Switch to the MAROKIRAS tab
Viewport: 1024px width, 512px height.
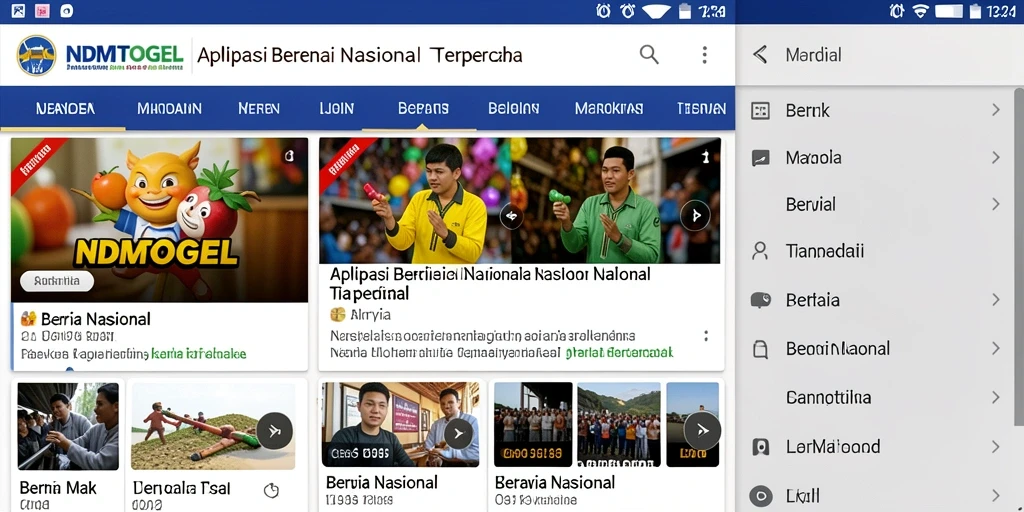click(x=609, y=108)
